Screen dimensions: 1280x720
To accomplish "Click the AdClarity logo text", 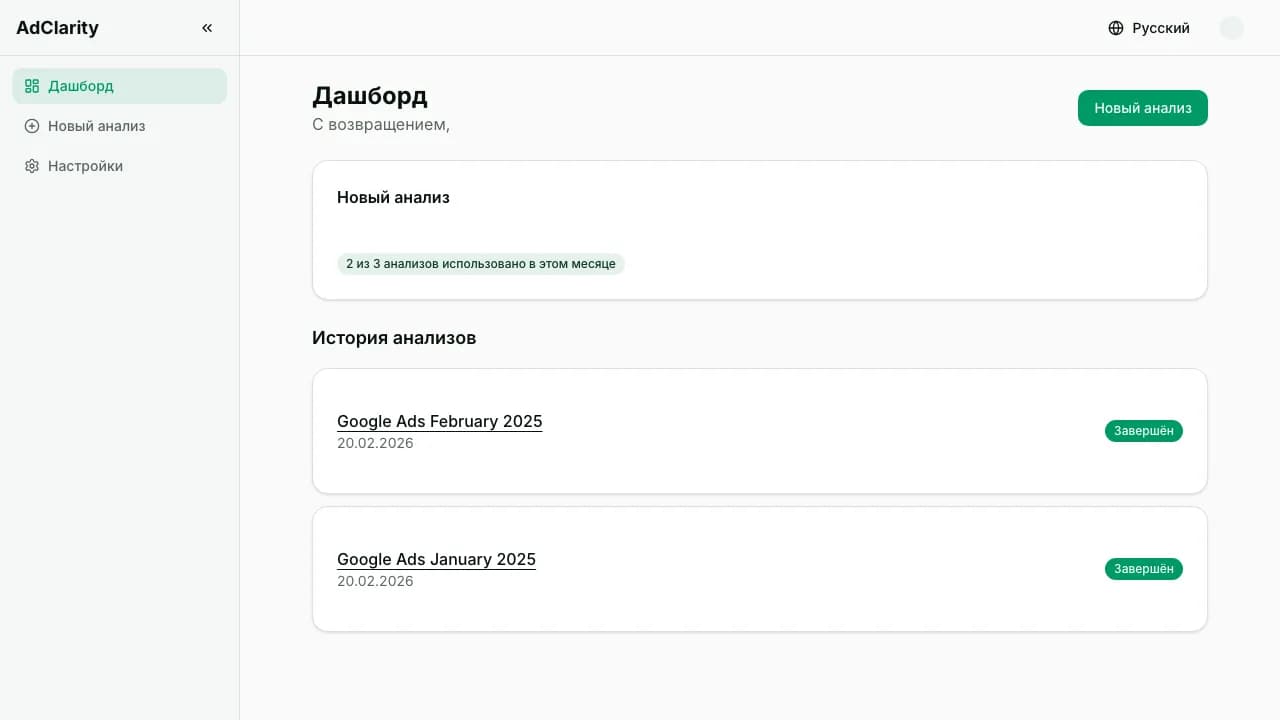I will click(57, 27).
